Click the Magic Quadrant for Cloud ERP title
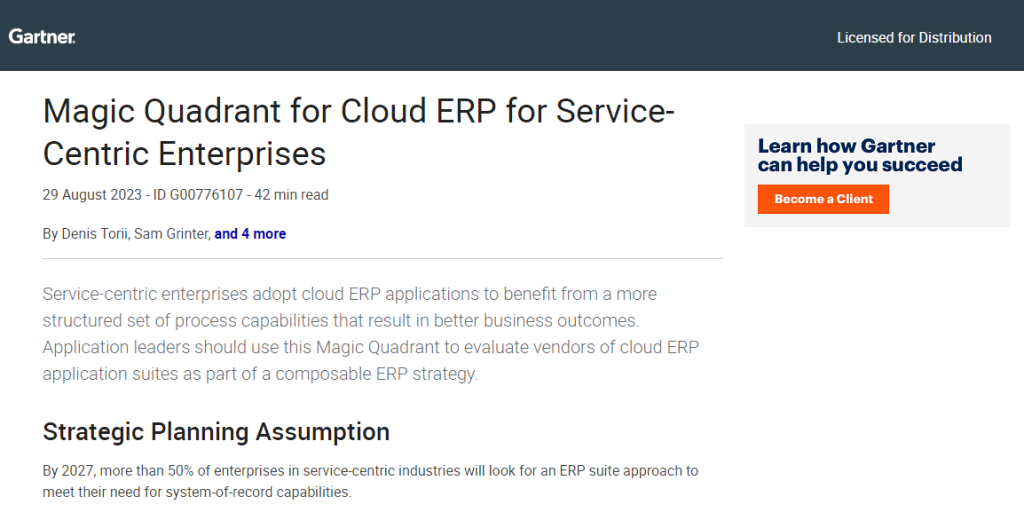This screenshot has width=1024, height=528. [359, 132]
